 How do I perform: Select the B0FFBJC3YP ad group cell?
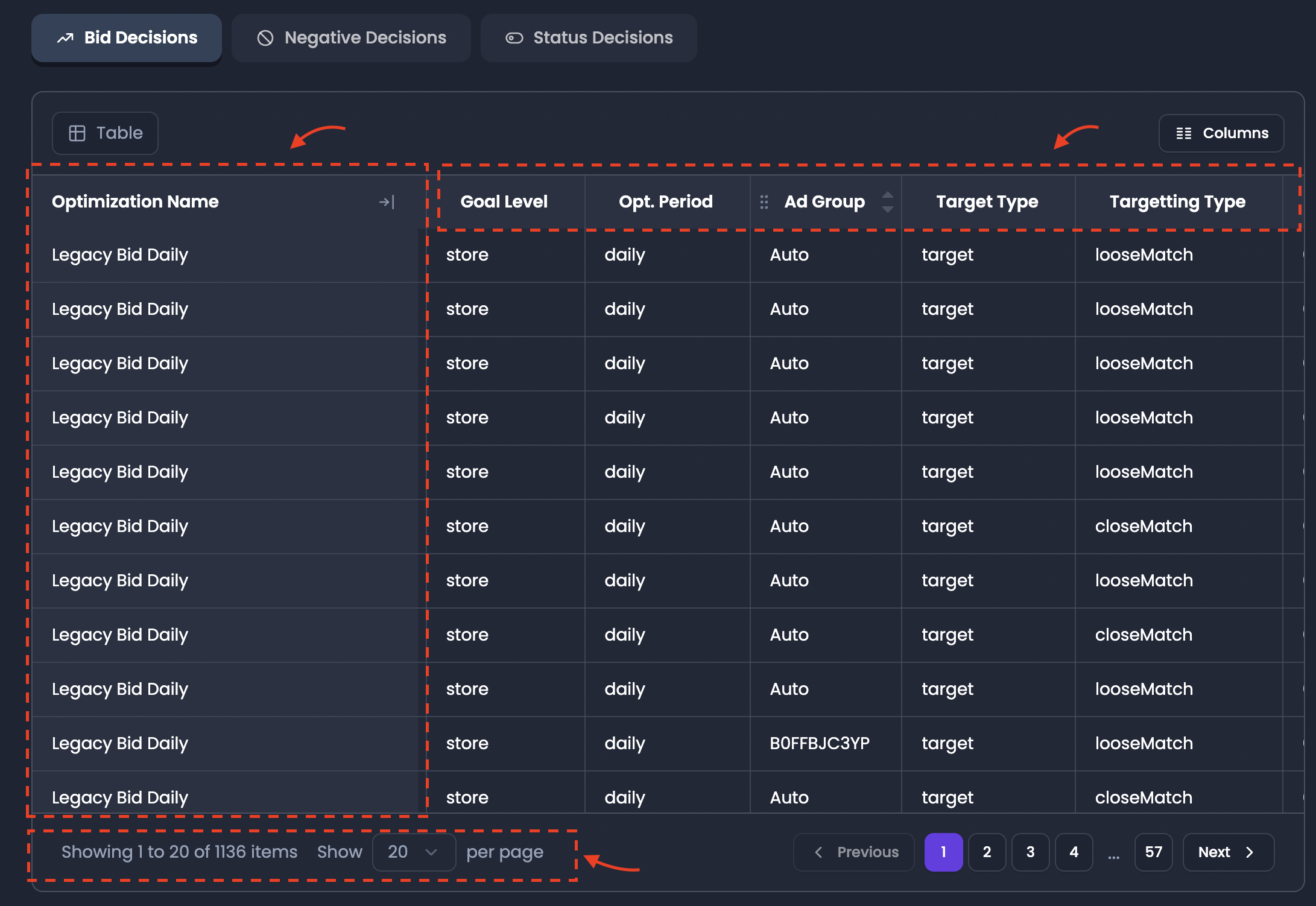point(826,744)
